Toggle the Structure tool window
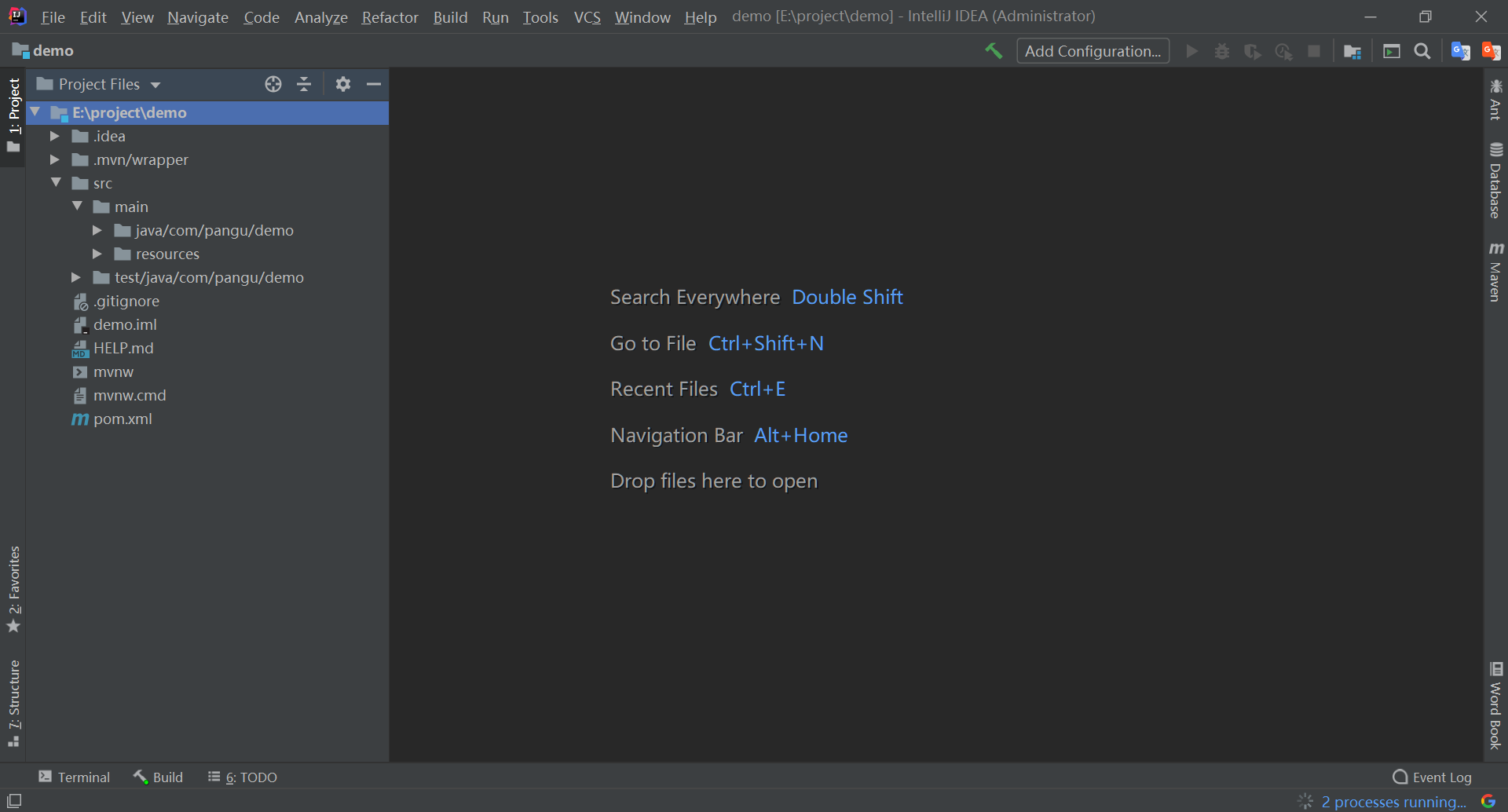This screenshot has height=812, width=1508. pos(13,704)
